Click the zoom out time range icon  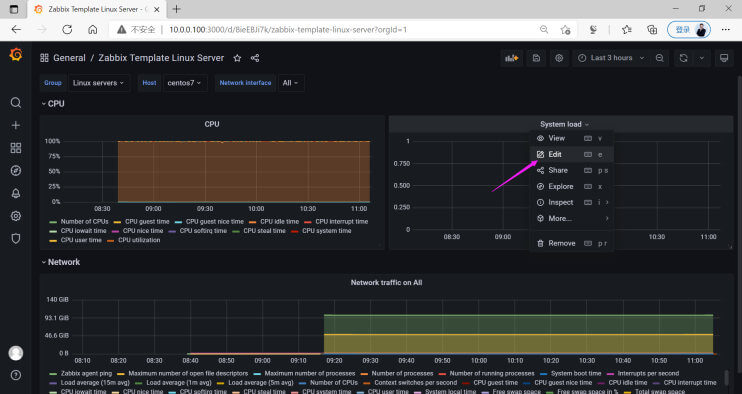tap(660, 58)
